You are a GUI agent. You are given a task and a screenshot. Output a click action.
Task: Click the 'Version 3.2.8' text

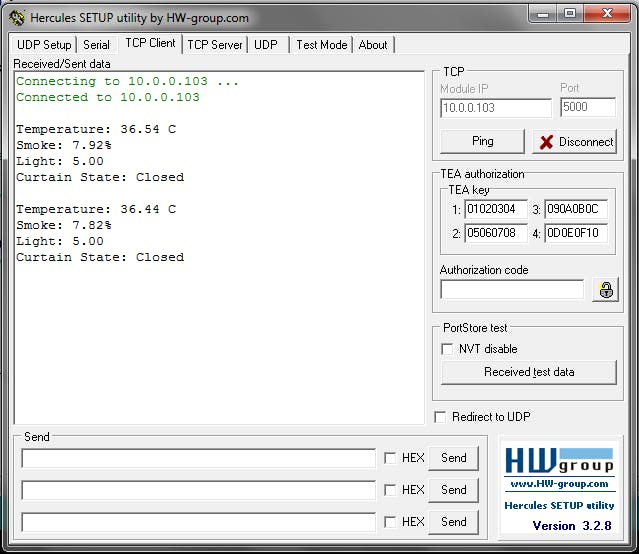coord(572,525)
